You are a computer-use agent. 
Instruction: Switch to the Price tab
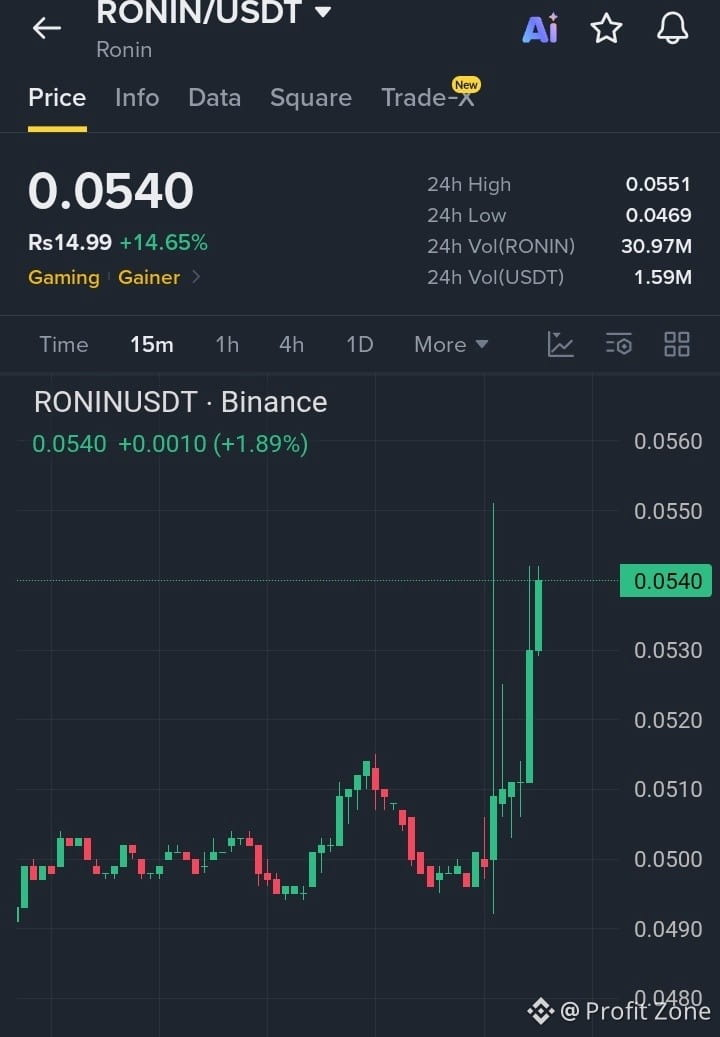click(x=57, y=98)
